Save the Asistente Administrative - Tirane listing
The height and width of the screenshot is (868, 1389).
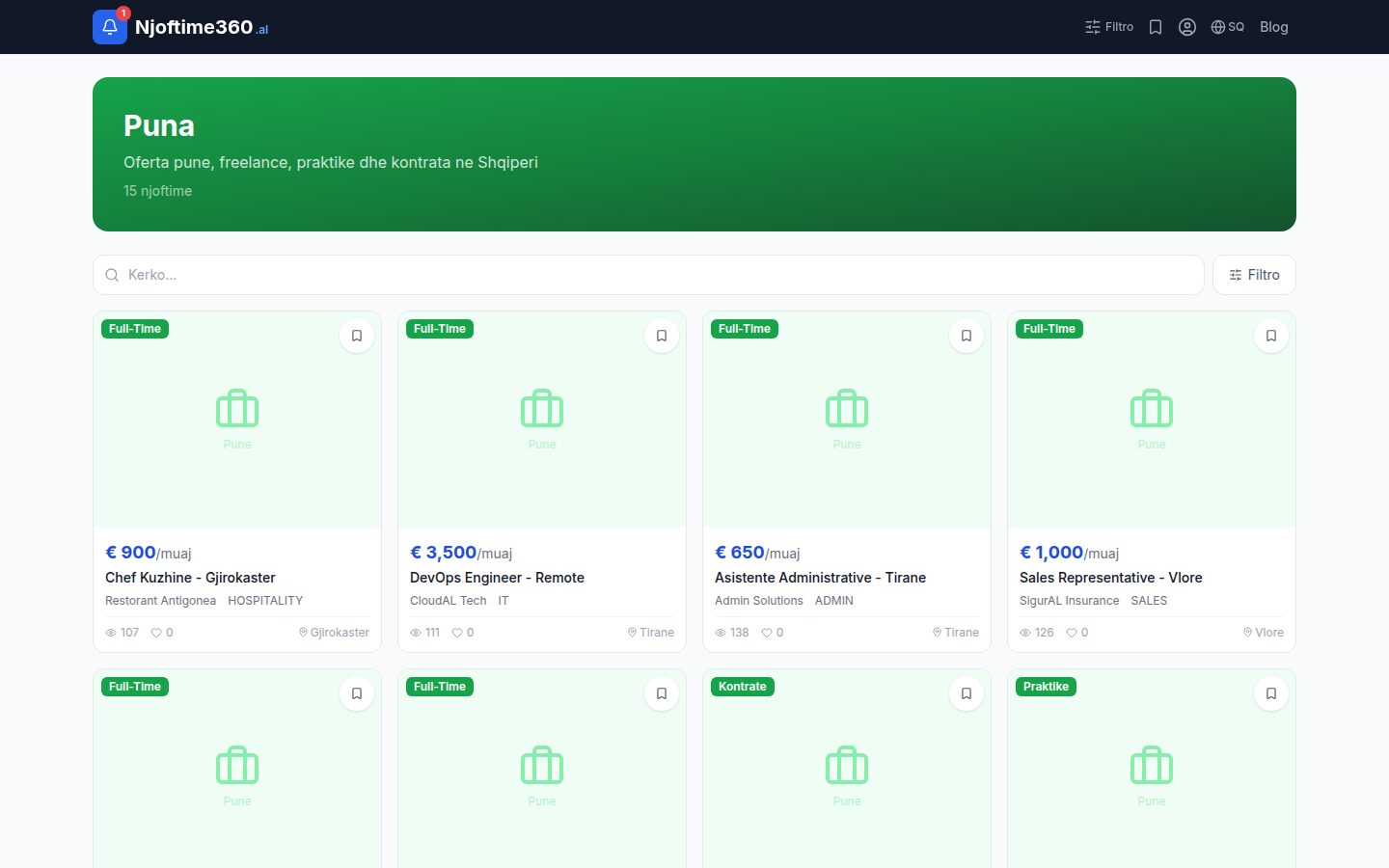[967, 336]
